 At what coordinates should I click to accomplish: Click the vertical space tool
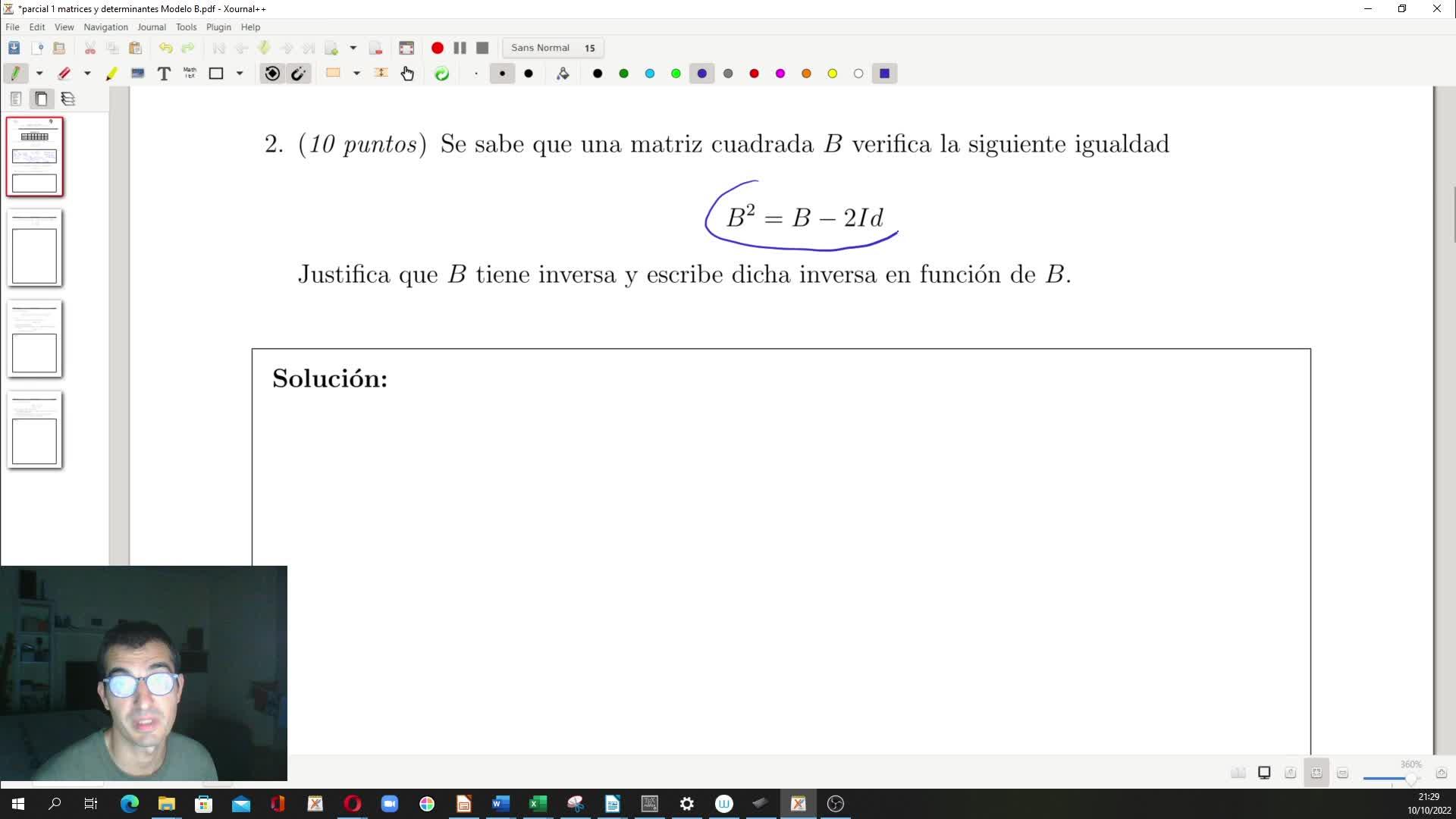(x=381, y=74)
